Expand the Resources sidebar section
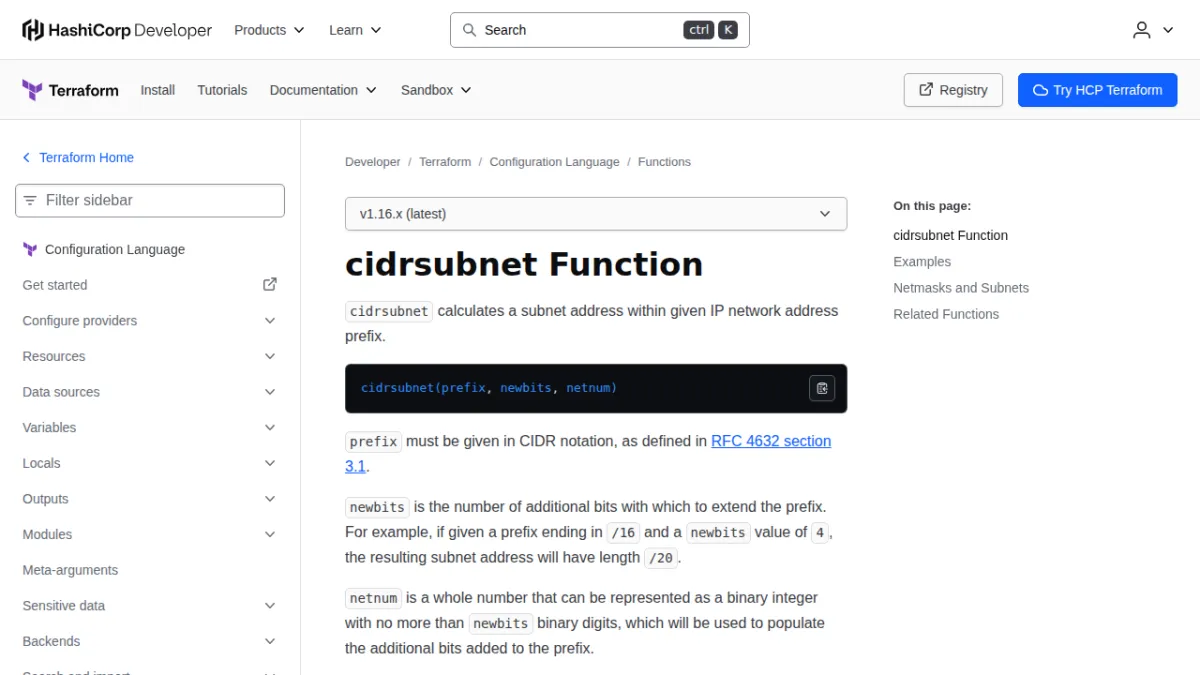Viewport: 1200px width, 675px height. pyautogui.click(x=270, y=357)
